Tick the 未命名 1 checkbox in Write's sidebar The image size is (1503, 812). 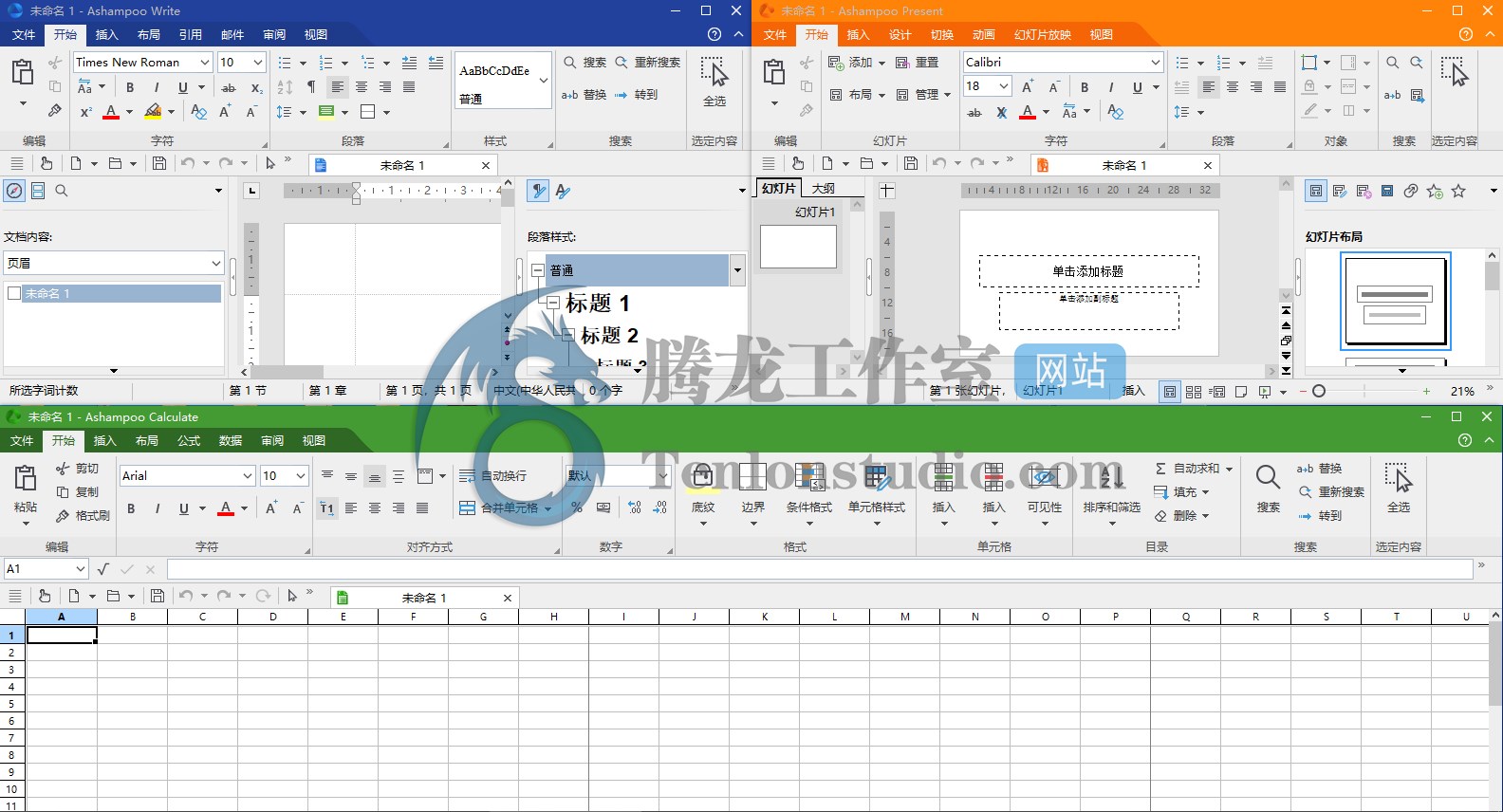tap(14, 294)
